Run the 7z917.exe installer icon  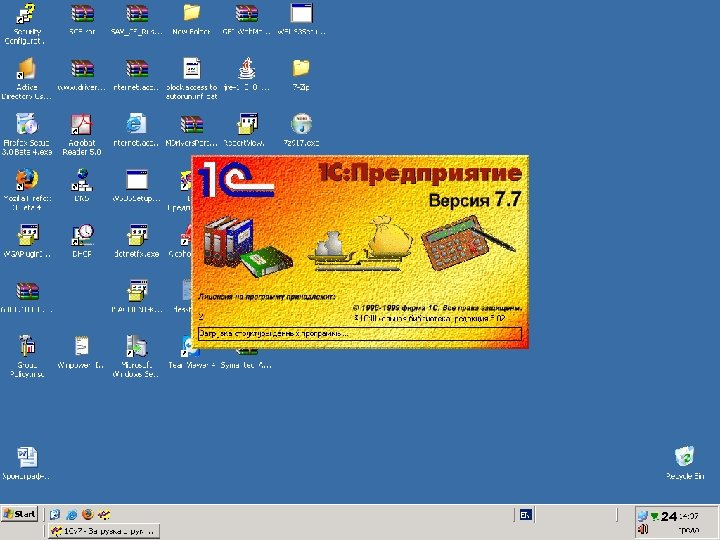pyautogui.click(x=301, y=125)
